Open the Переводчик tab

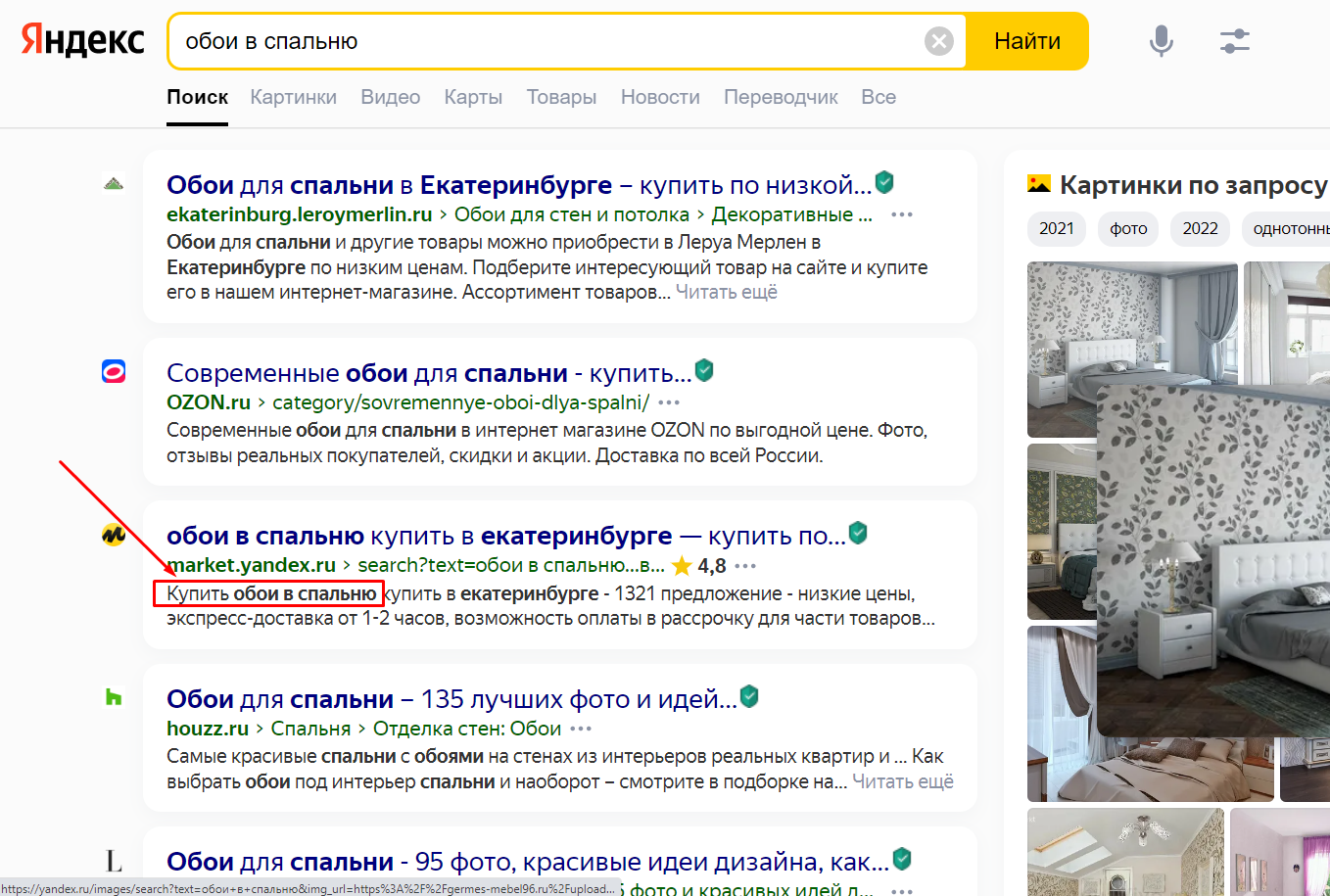(781, 97)
